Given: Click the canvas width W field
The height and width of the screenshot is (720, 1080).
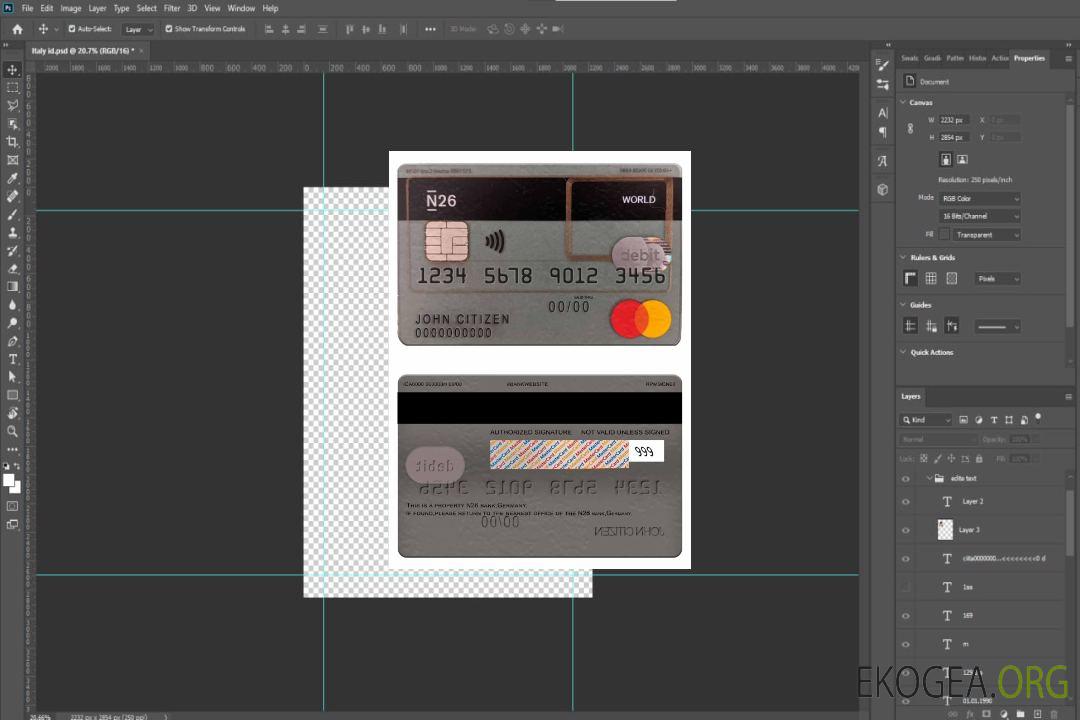Looking at the screenshot, I should pyautogui.click(x=954, y=120).
